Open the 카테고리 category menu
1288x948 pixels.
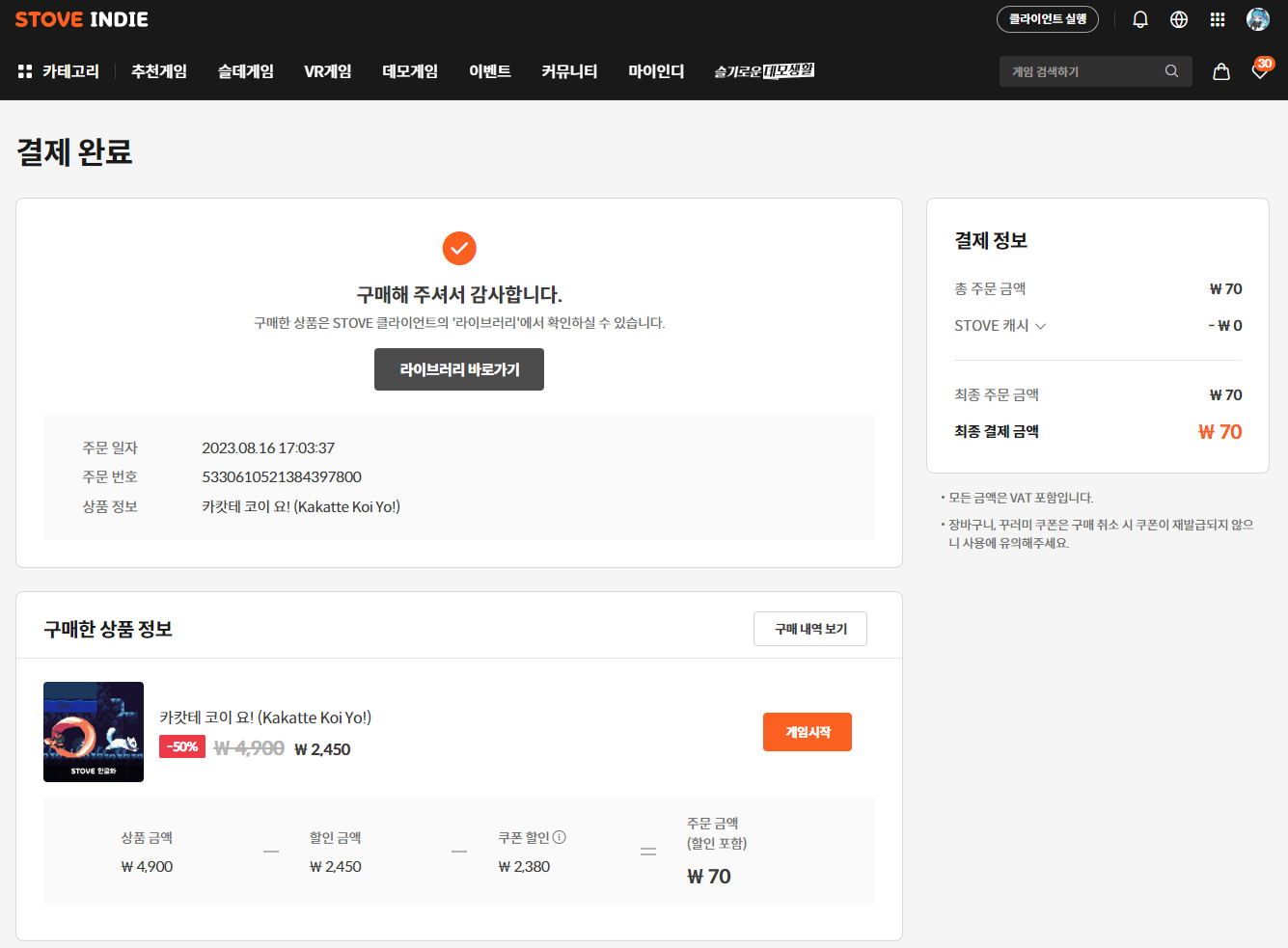pos(59,71)
